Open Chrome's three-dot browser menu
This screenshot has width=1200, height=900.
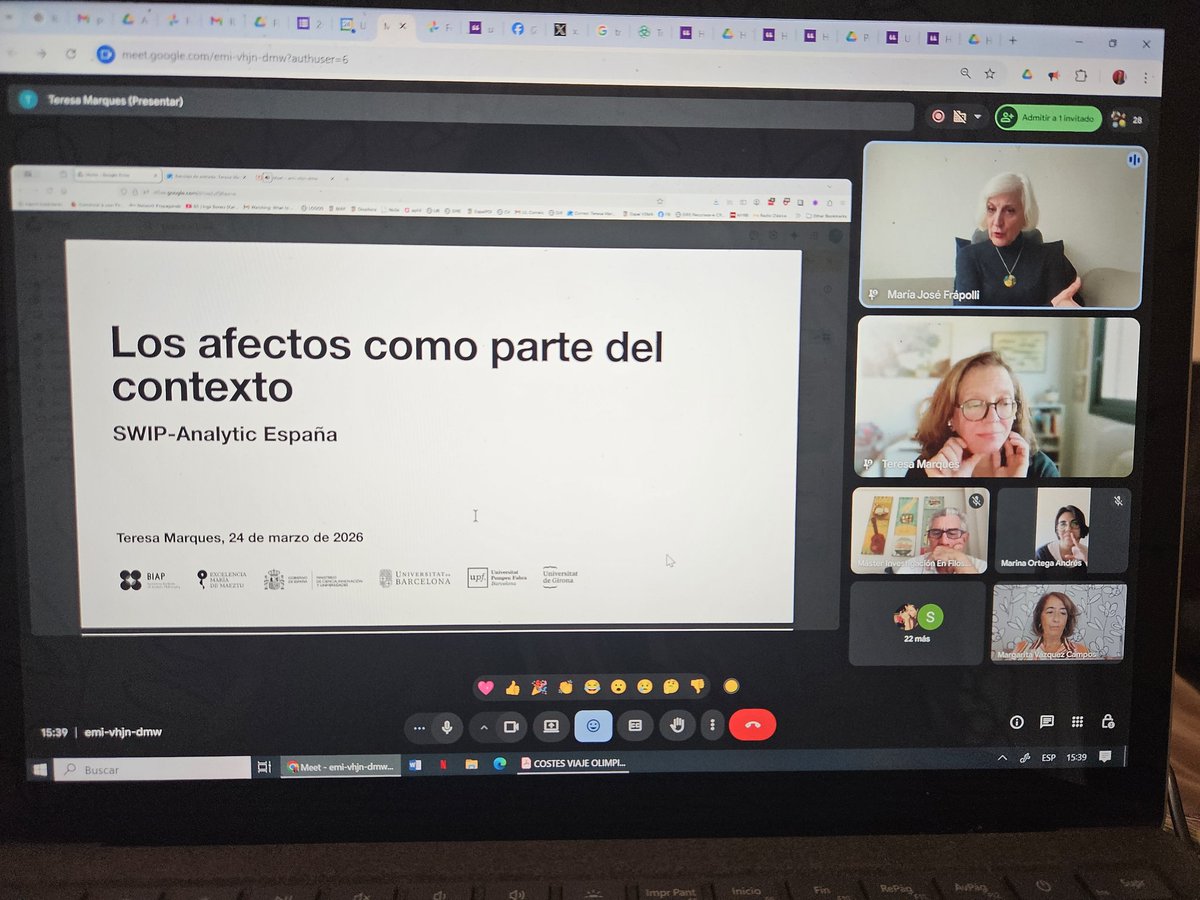1146,77
